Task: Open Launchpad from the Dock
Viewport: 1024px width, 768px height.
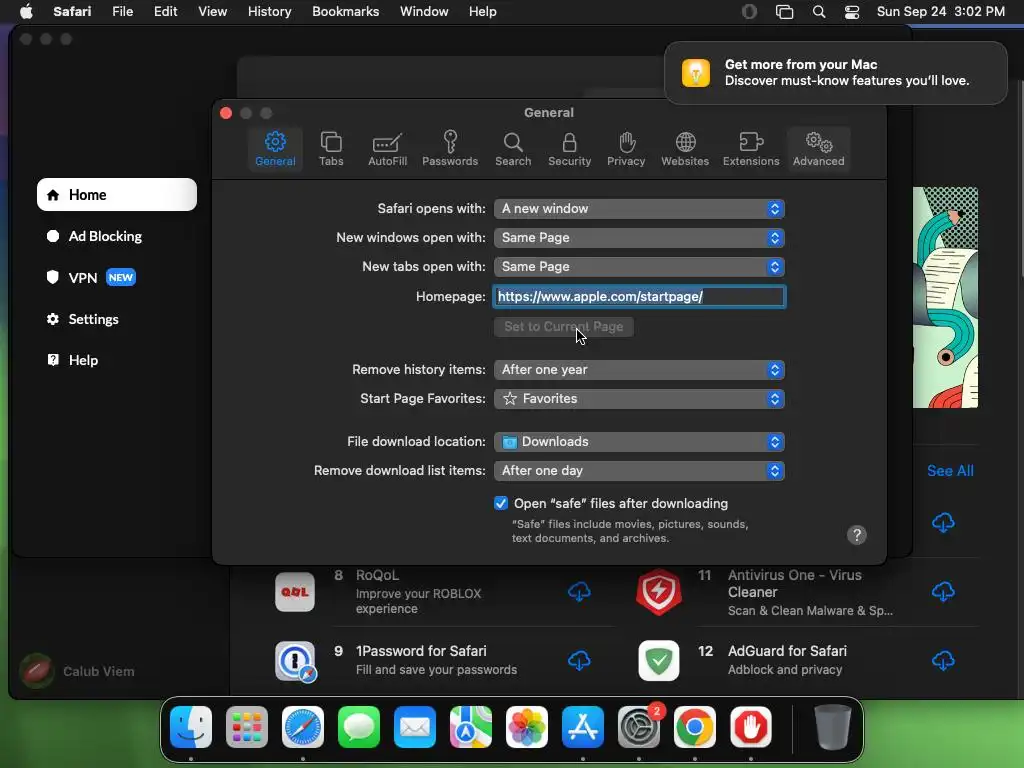Action: 247,727
